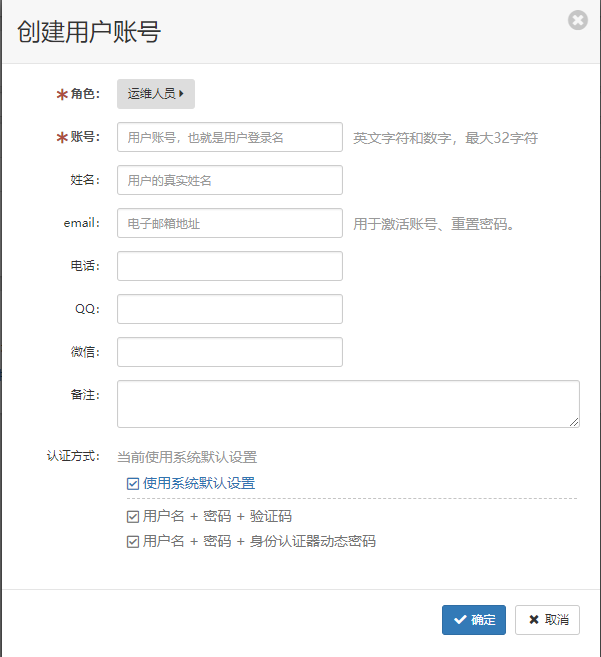Toggle 用户名 + 密码 + 验证码 checkbox

pos(133,517)
